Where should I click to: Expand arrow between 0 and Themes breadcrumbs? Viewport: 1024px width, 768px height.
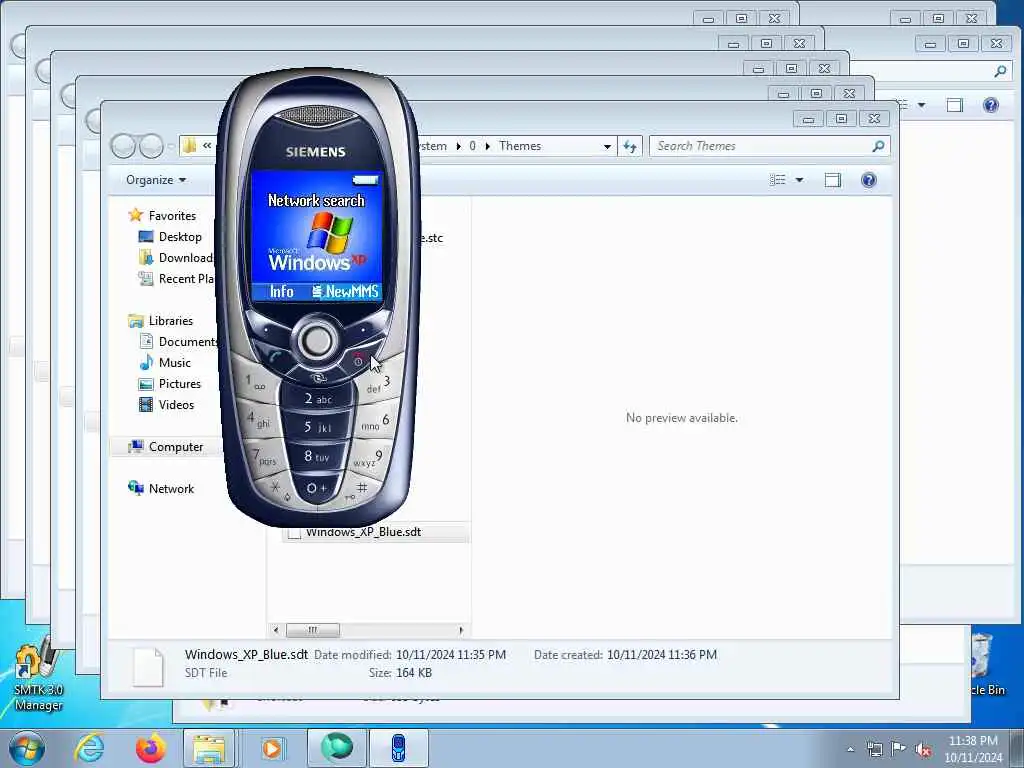pos(487,146)
